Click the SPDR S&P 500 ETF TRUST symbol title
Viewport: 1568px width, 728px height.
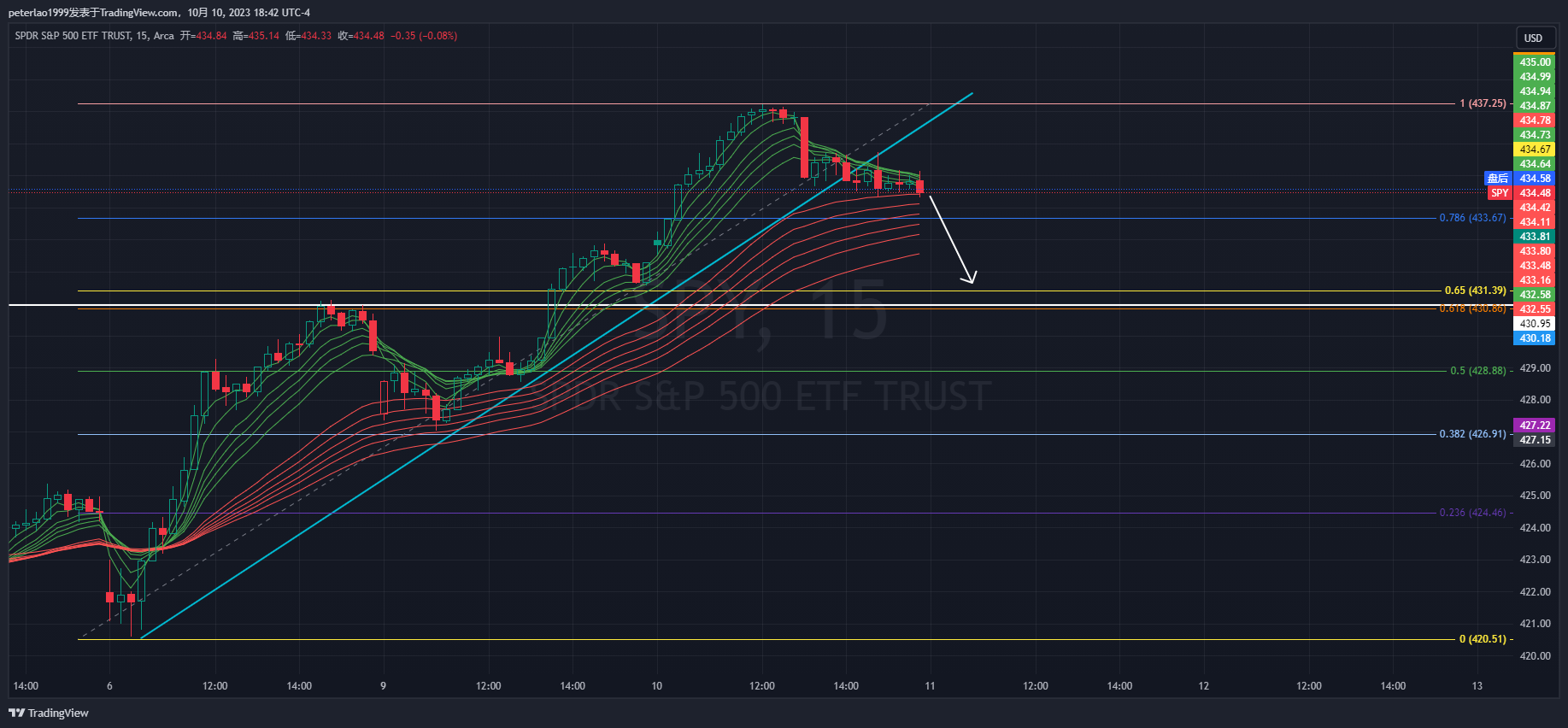click(x=73, y=36)
